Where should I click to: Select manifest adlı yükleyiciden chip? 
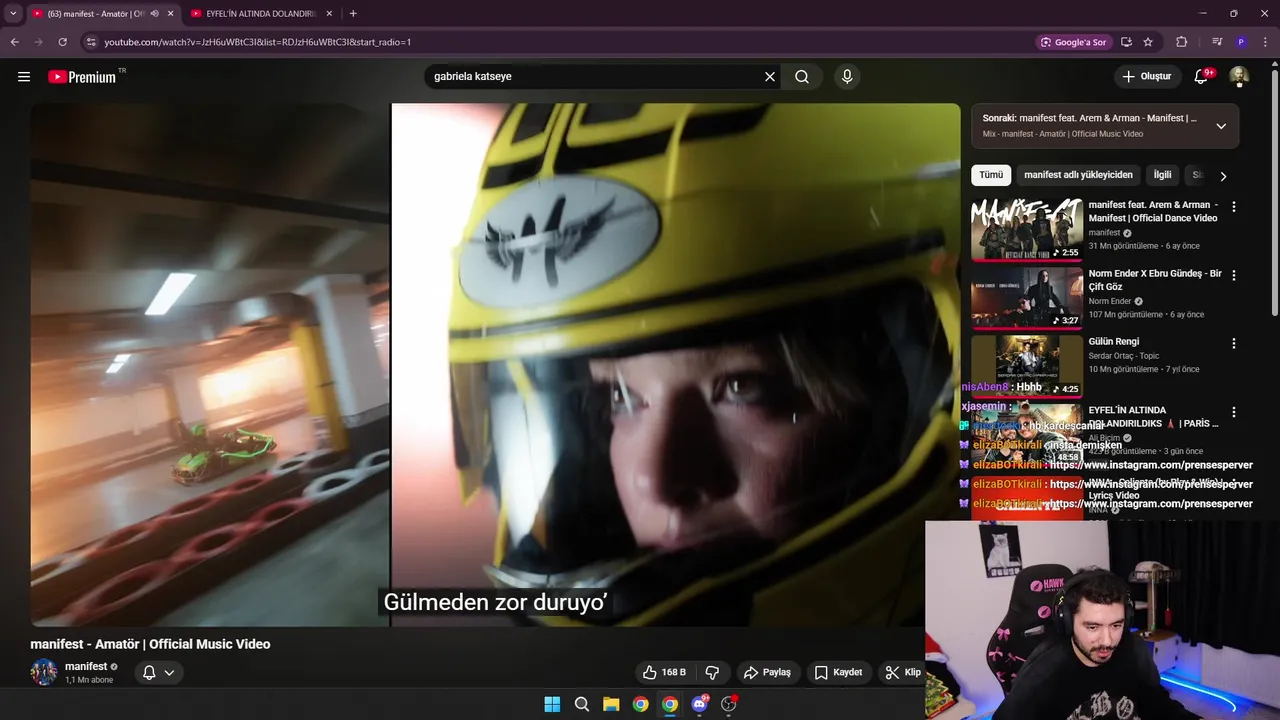1078,175
